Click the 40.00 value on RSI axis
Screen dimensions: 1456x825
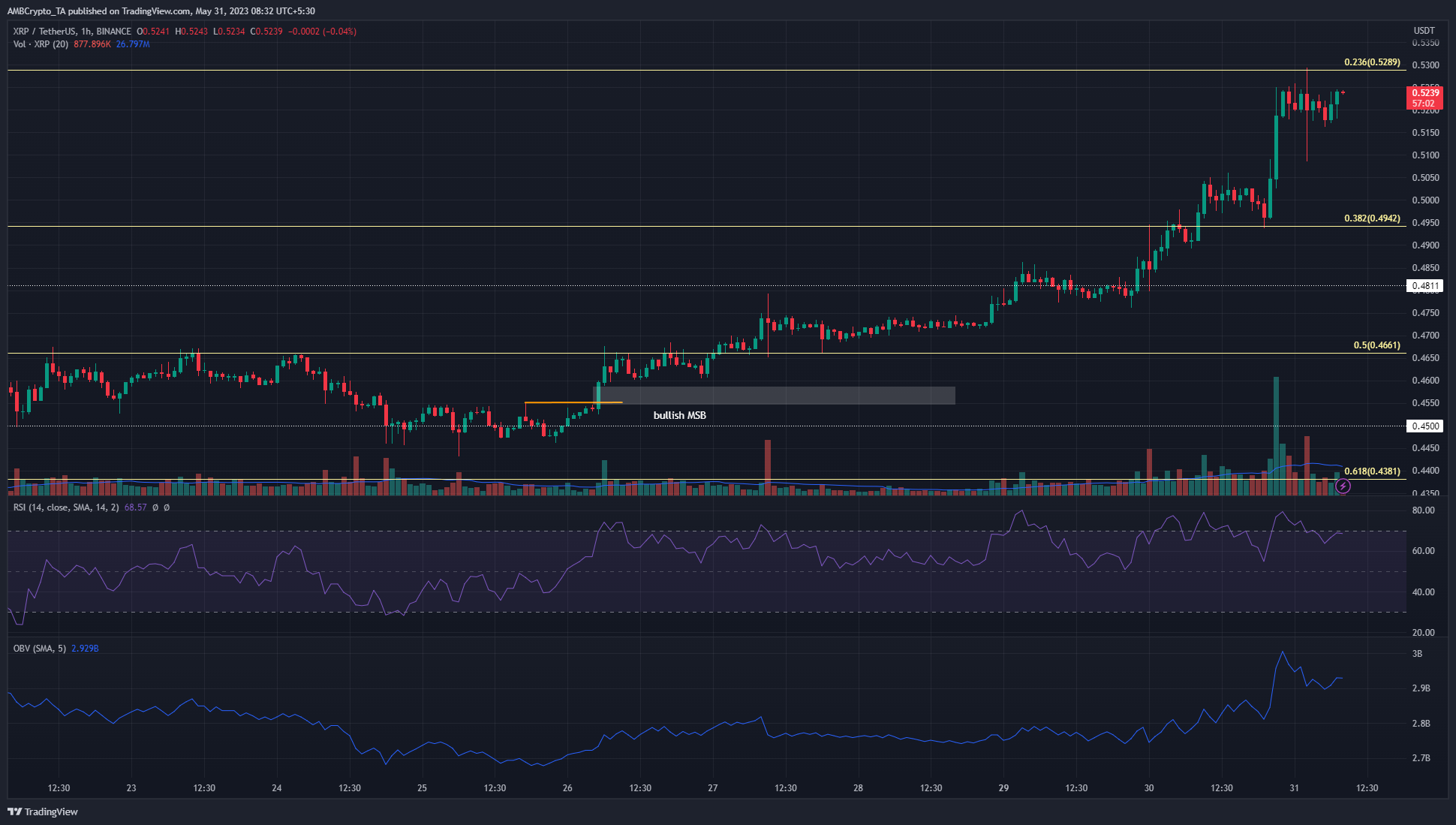point(1423,592)
